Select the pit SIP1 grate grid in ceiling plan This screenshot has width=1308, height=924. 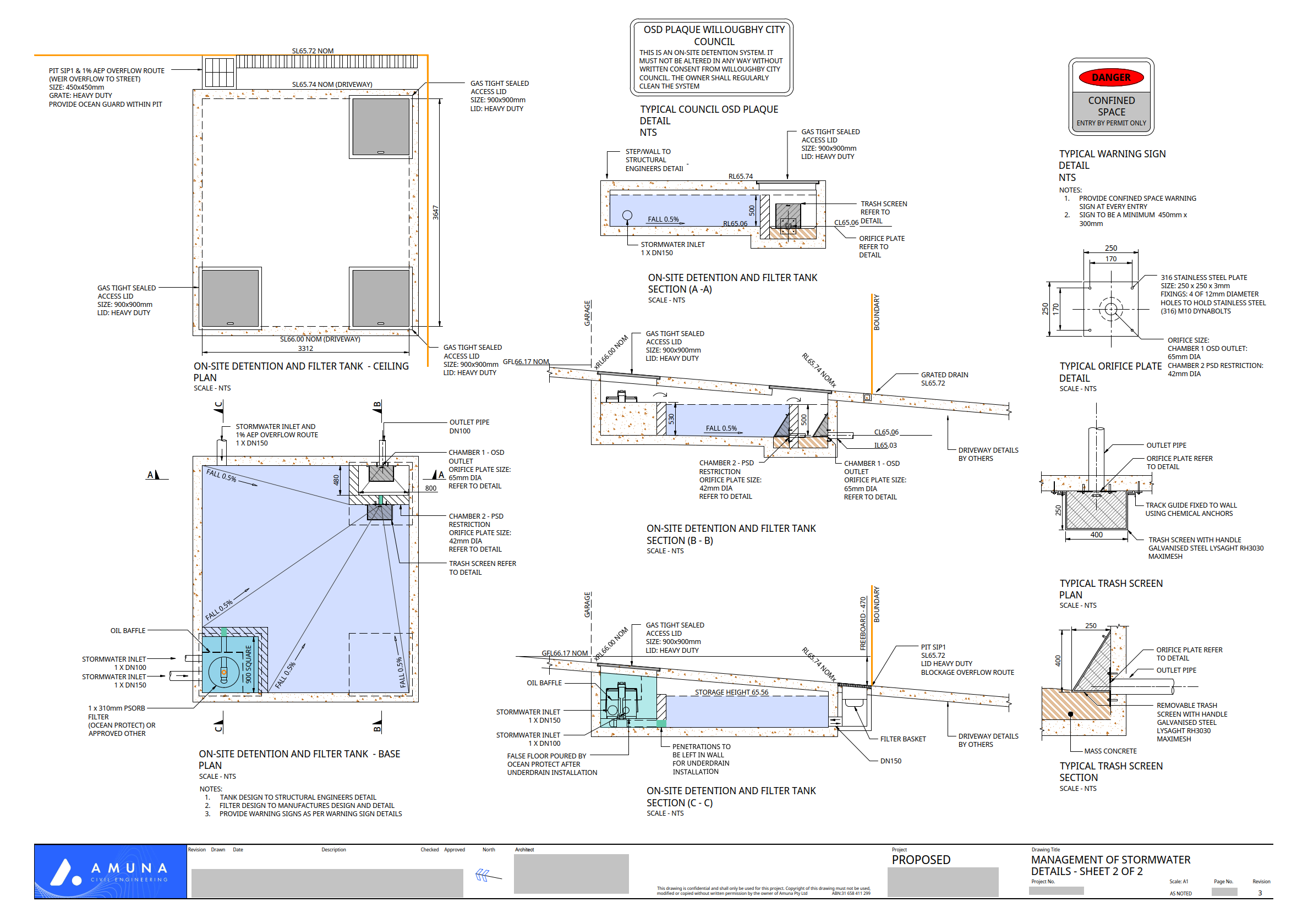220,72
